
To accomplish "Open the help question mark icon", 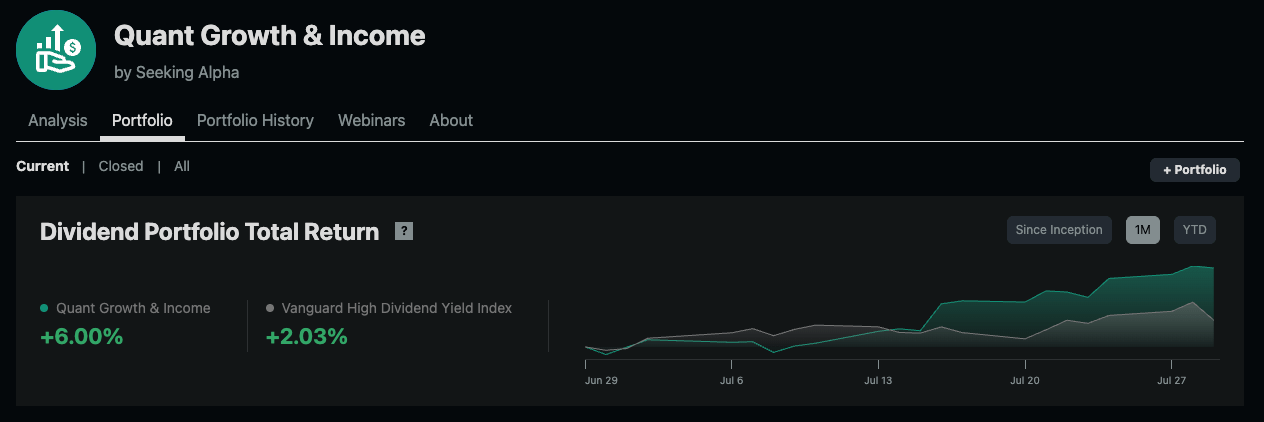I will (x=404, y=232).
